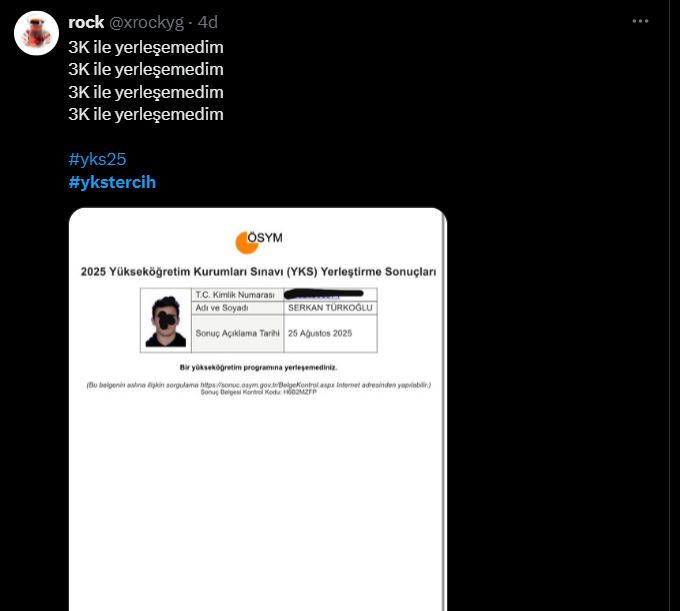Click the candidate photo in the document

click(x=166, y=320)
